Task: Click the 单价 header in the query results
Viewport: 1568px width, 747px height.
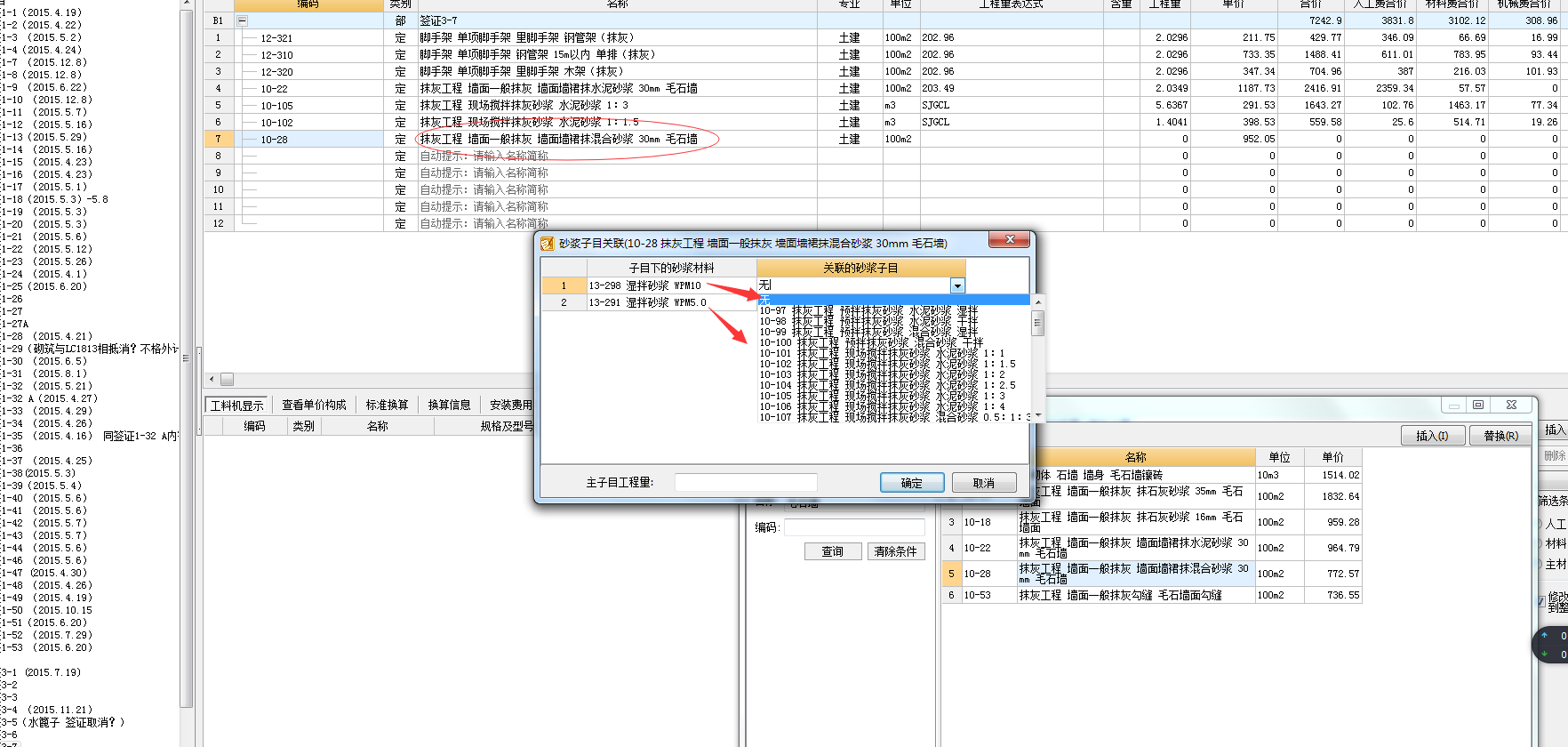Action: point(1332,457)
